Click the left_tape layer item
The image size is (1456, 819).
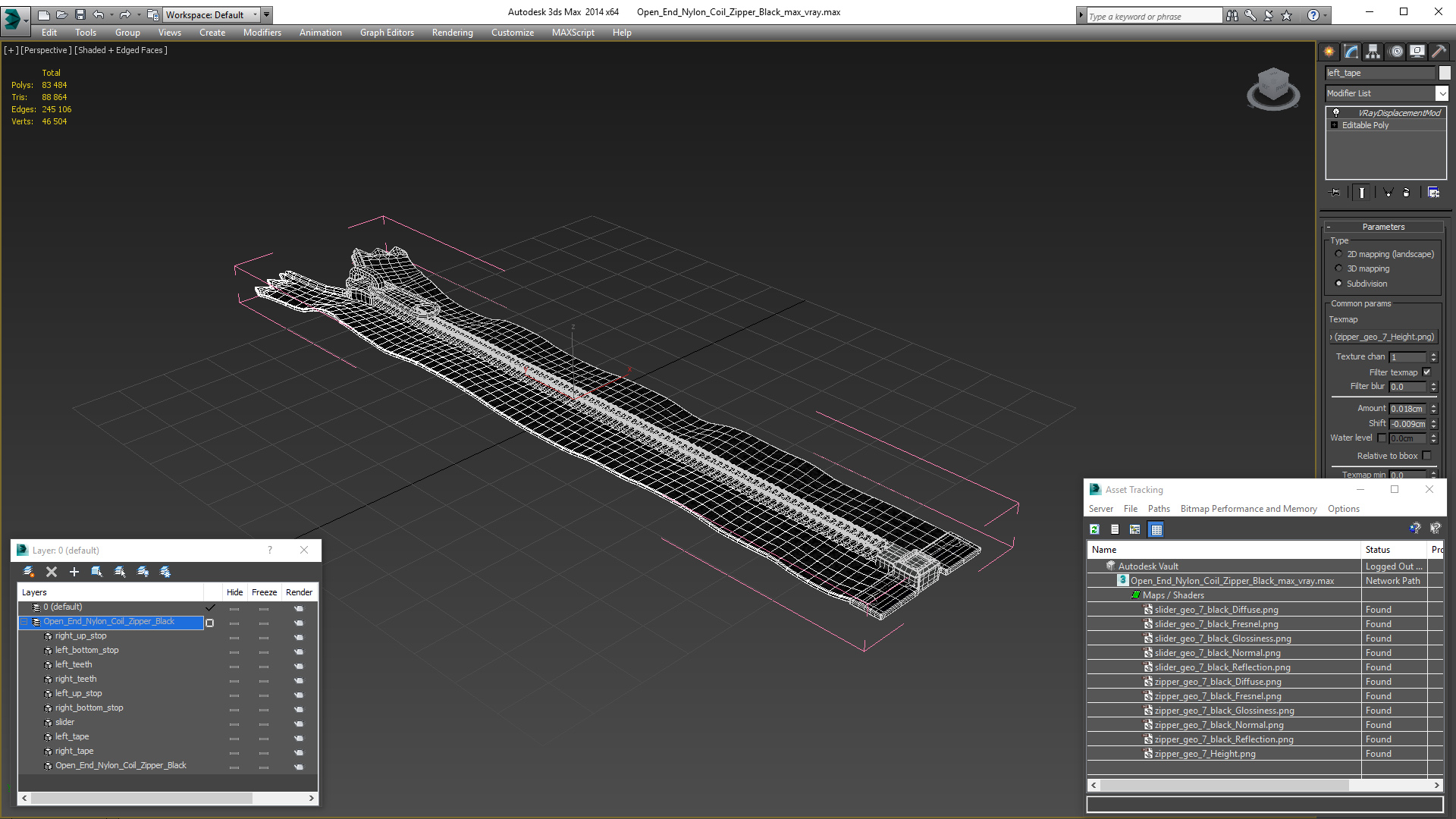pos(71,735)
